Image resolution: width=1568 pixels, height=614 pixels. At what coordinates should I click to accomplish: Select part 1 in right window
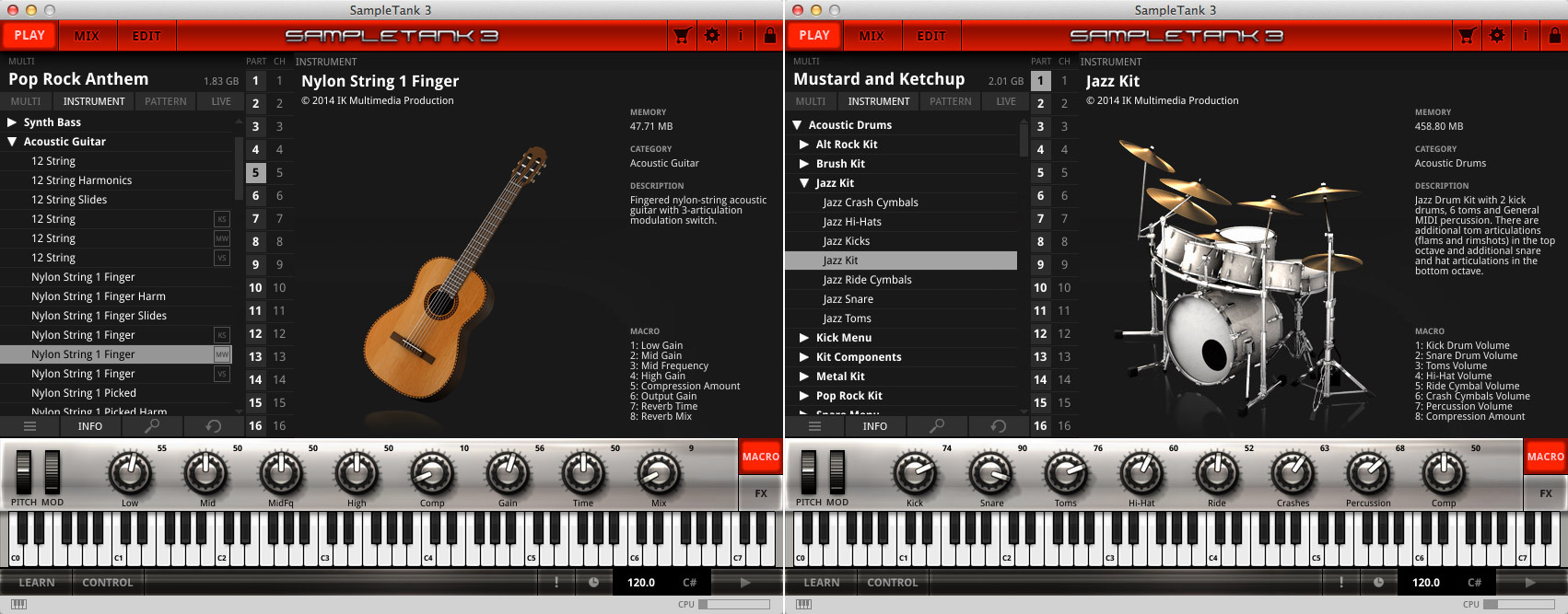click(x=1041, y=80)
